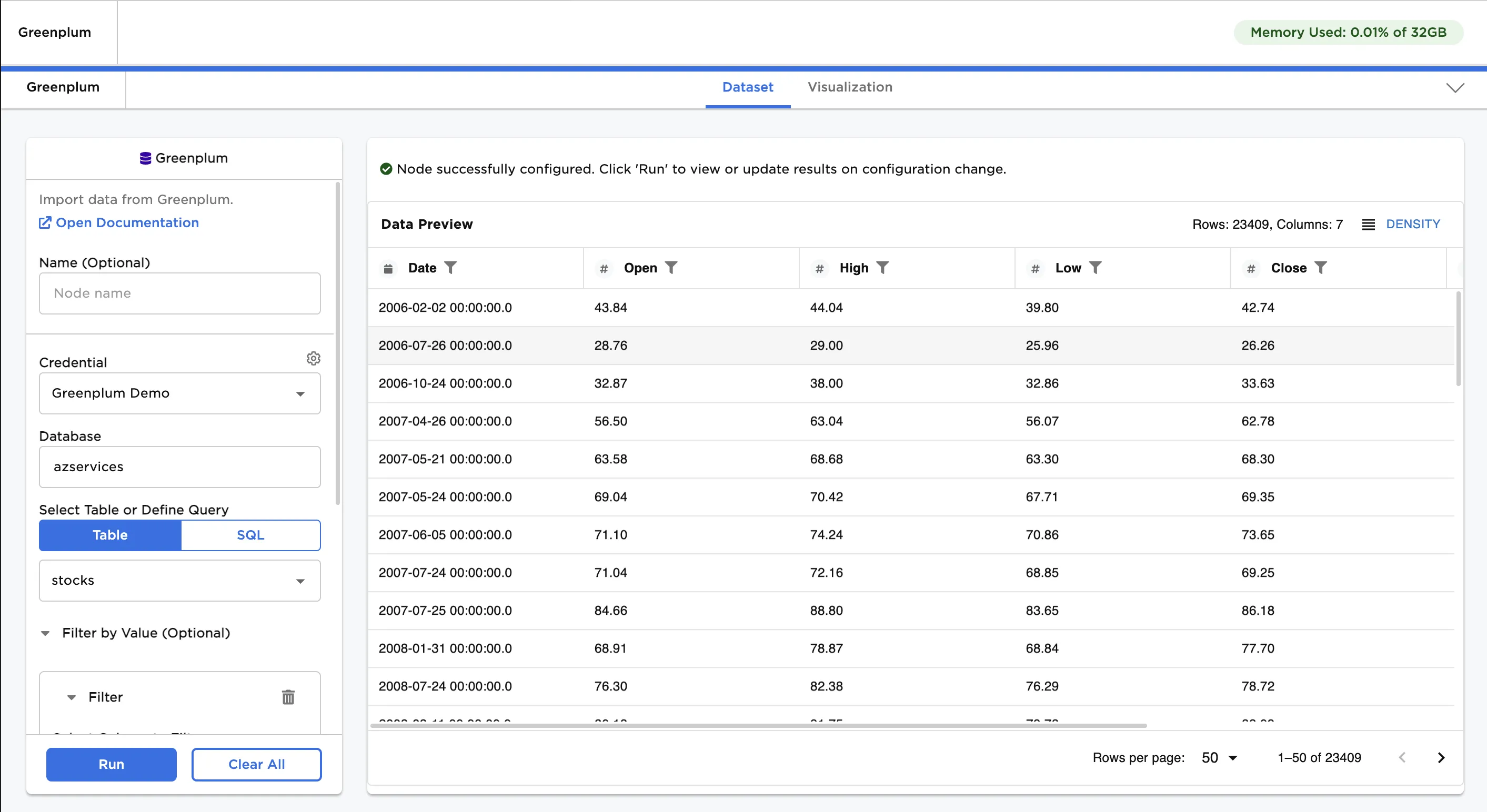Go to the next page of rows
The image size is (1487, 812).
tap(1441, 757)
